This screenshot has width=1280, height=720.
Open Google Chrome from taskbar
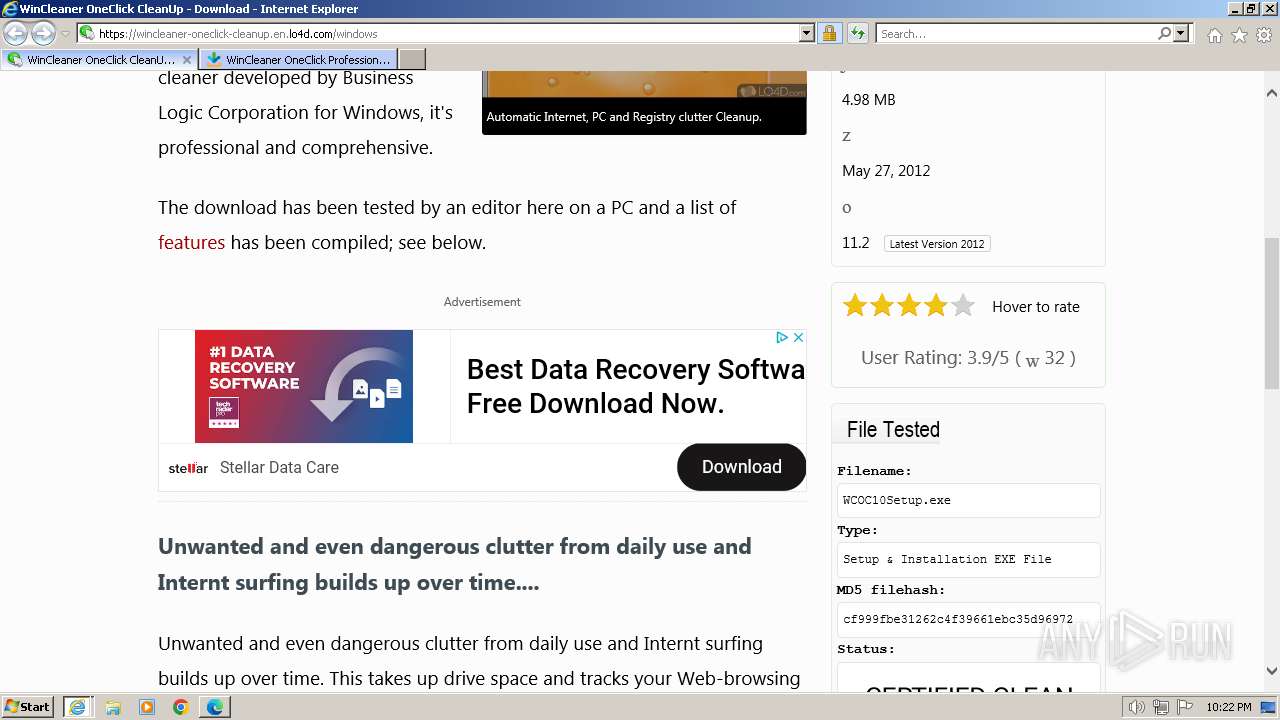(181, 707)
